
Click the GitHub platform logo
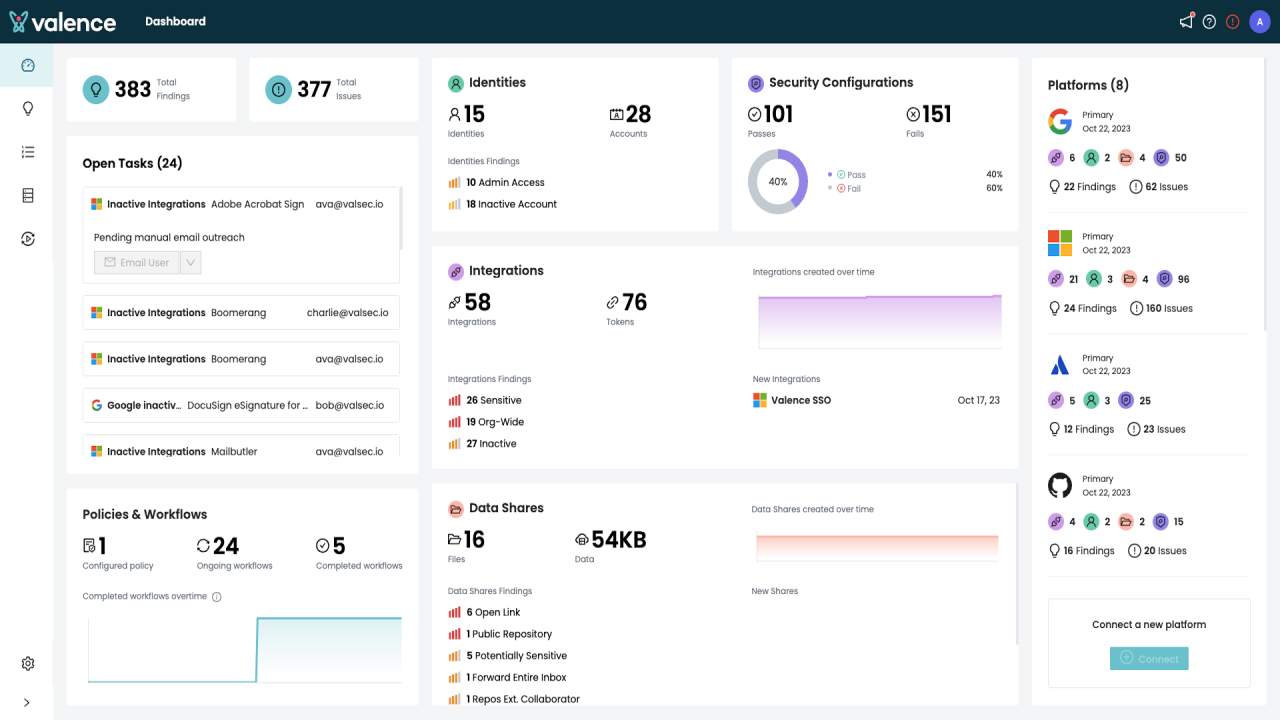(x=1060, y=486)
